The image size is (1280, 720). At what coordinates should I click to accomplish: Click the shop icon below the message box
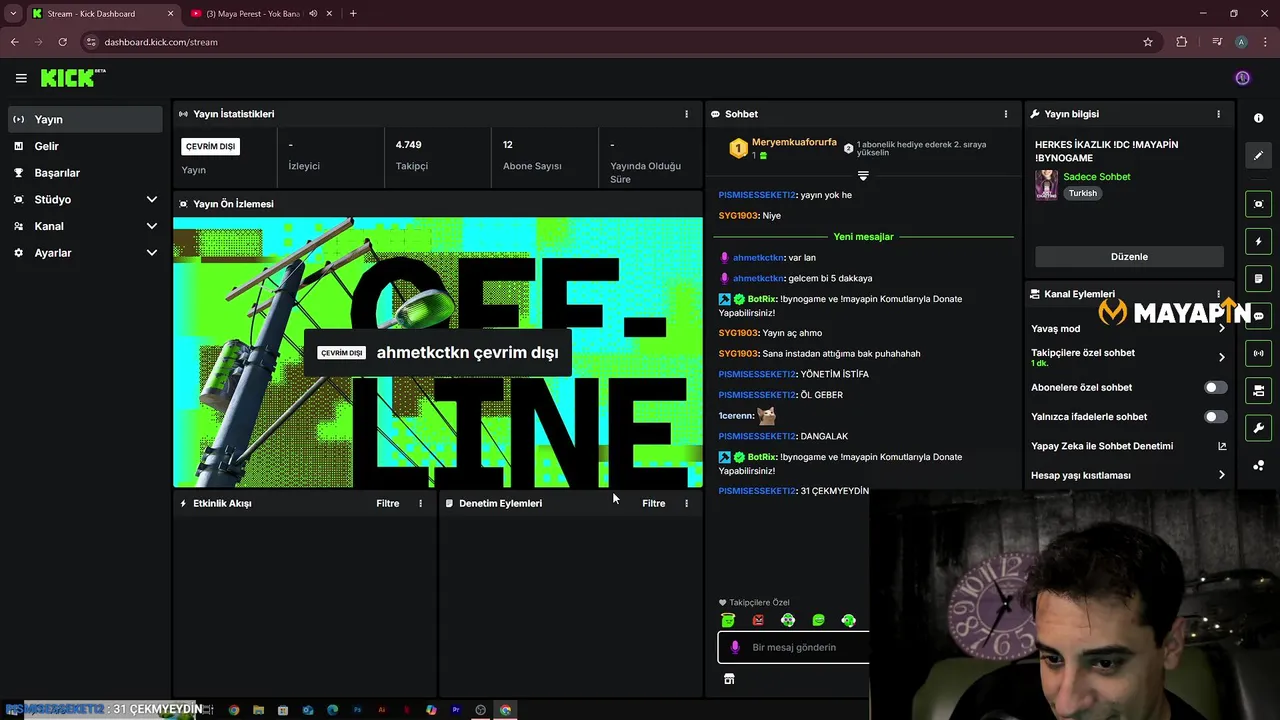coord(729,679)
